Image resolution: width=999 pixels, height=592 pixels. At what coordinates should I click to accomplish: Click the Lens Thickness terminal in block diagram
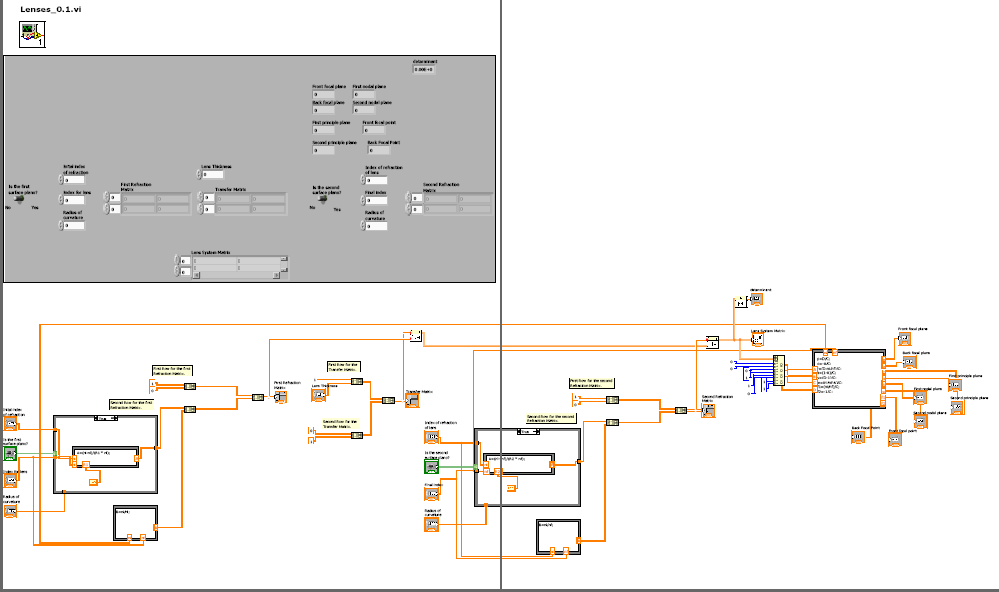coord(320,395)
